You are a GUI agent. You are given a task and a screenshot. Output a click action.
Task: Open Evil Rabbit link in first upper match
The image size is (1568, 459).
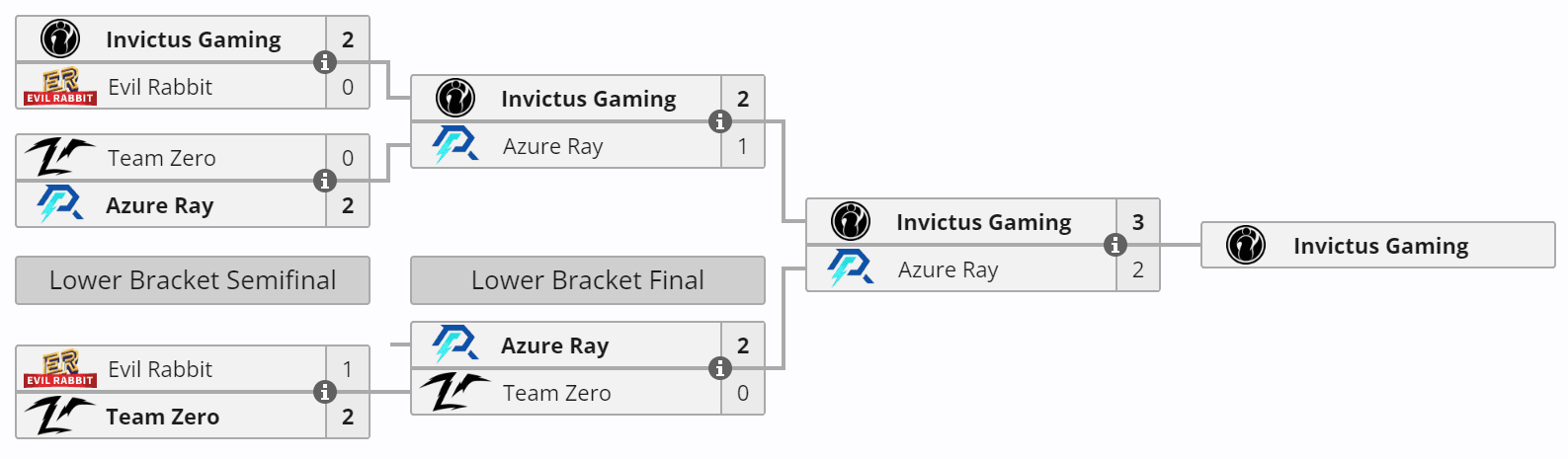(x=160, y=87)
